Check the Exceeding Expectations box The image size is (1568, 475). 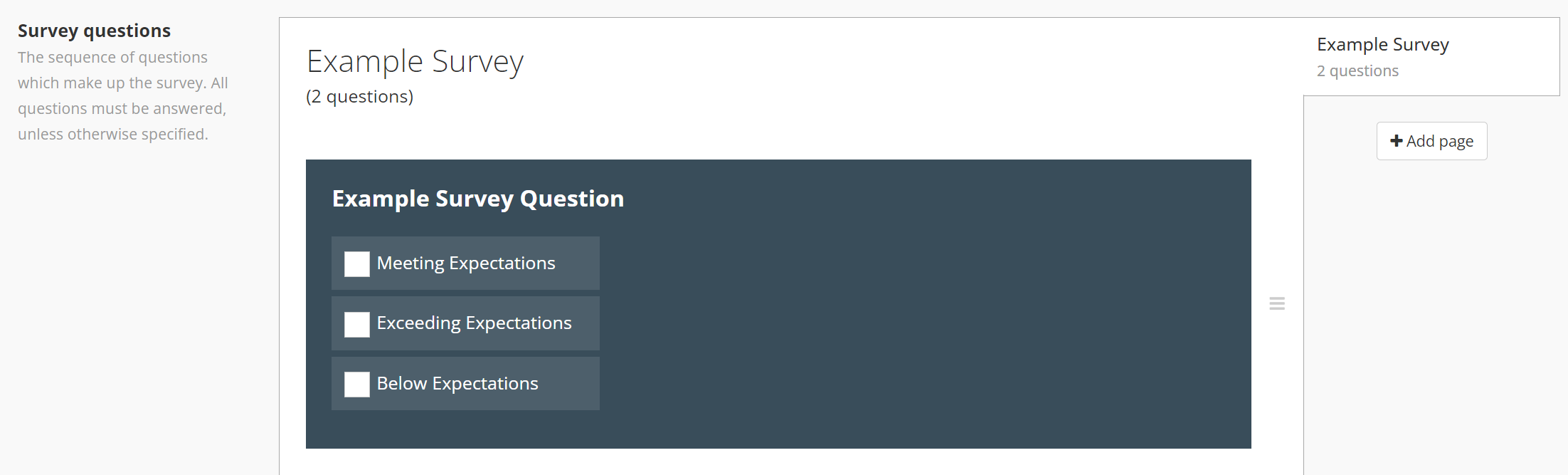[356, 324]
